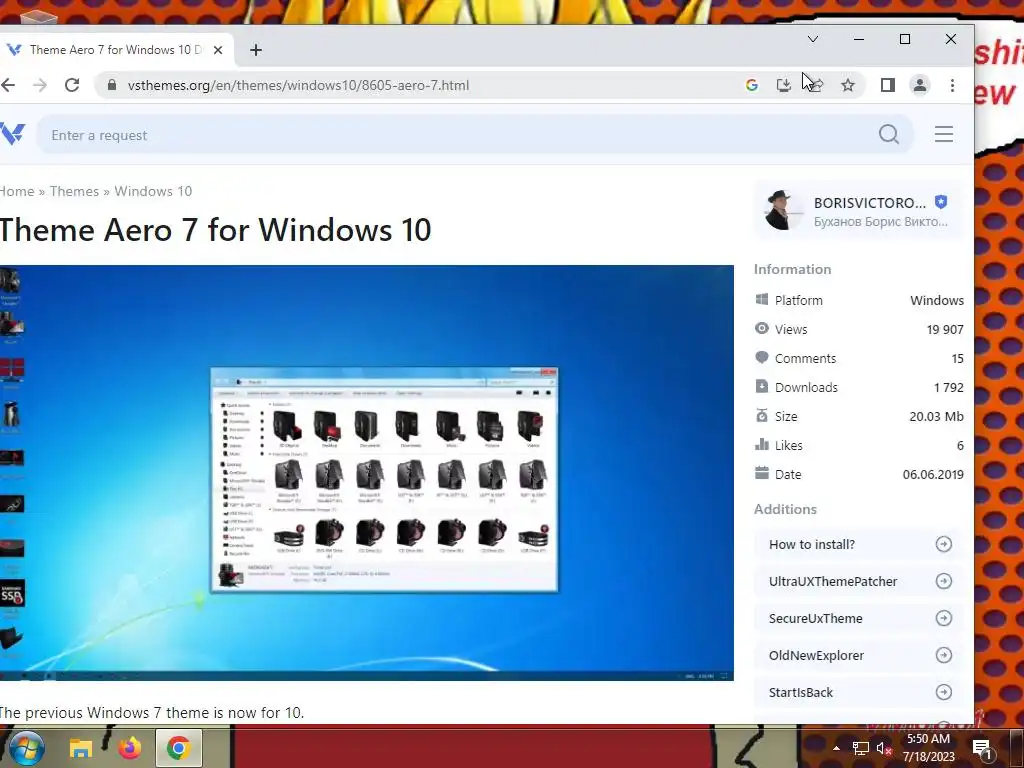Click the muted volume tray icon
The image size is (1024, 768).
tap(884, 748)
